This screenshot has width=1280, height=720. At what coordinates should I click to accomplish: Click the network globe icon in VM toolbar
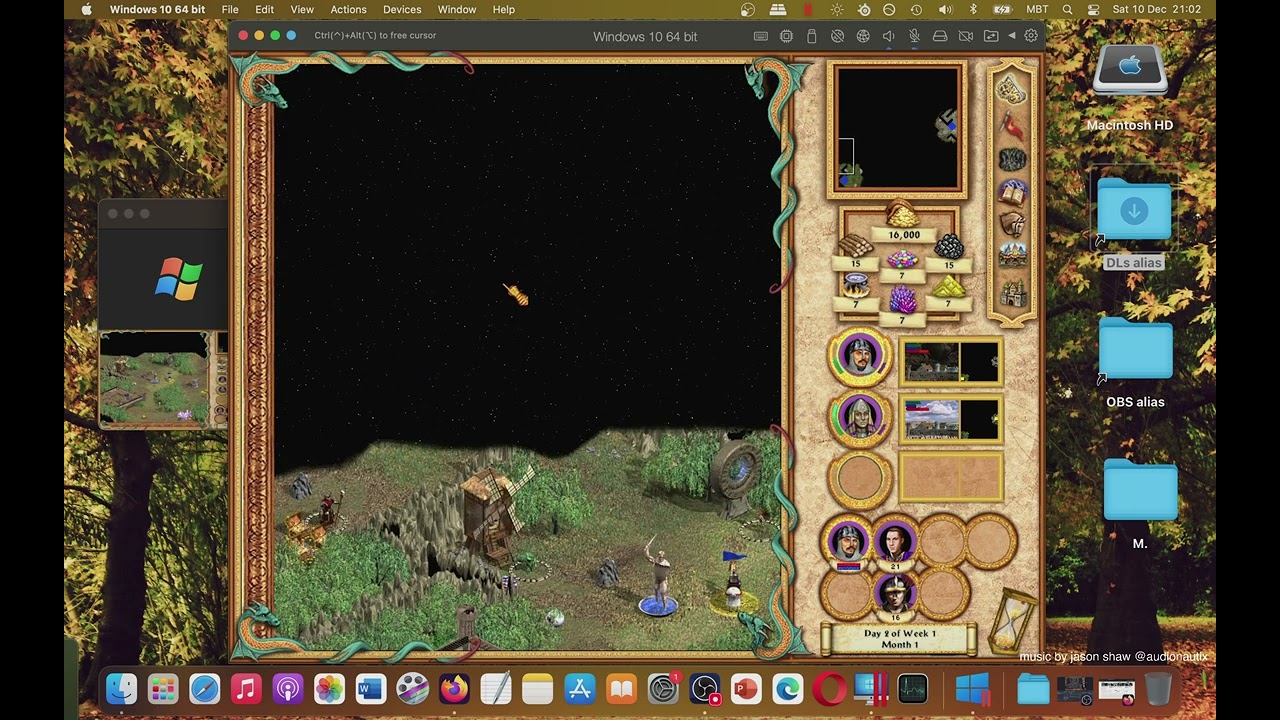(863, 36)
